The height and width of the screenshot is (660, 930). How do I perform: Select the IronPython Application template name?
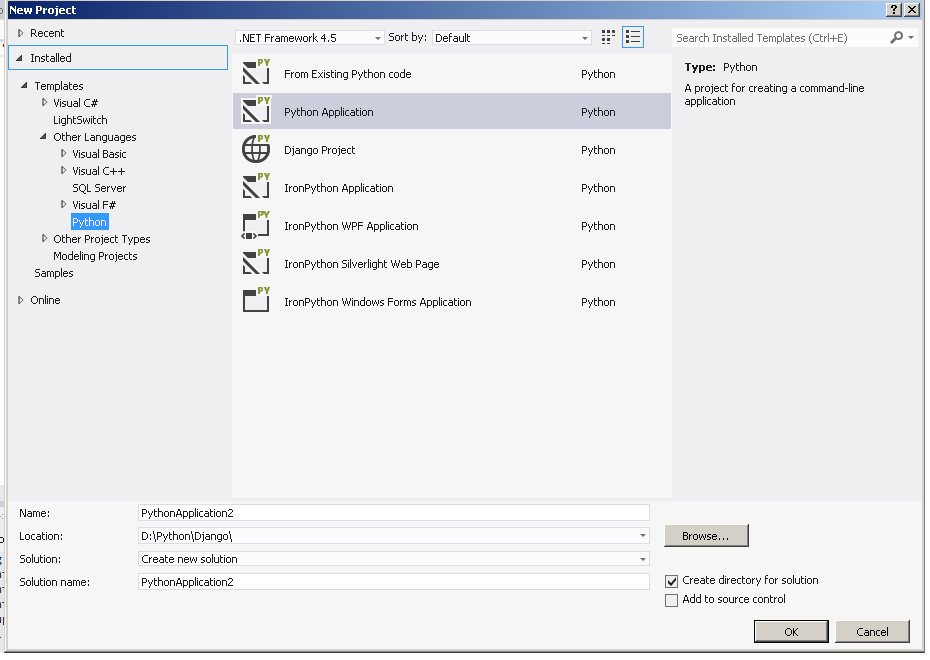tap(339, 188)
